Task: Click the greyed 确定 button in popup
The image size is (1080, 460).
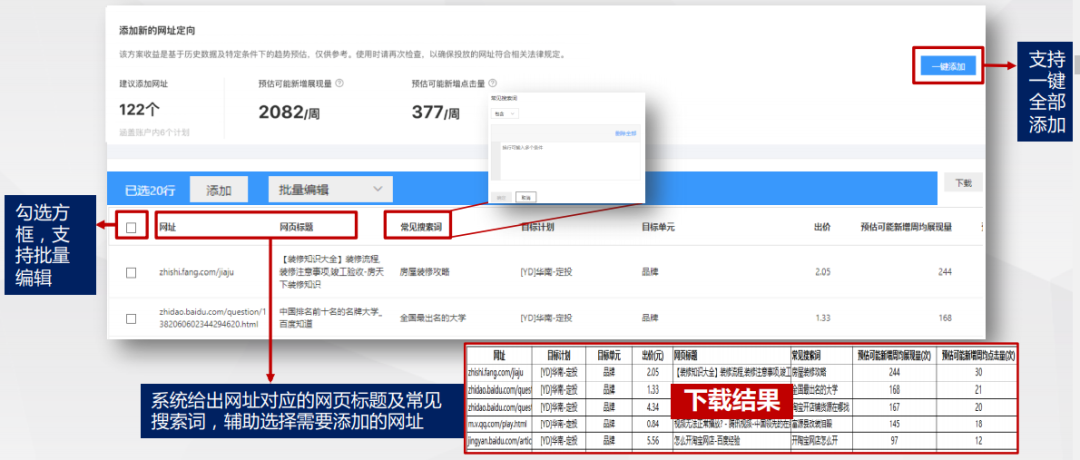Action: (x=501, y=197)
